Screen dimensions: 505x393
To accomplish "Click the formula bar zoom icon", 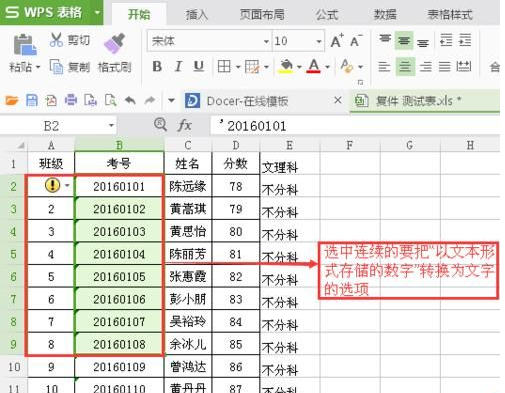I will 160,125.
